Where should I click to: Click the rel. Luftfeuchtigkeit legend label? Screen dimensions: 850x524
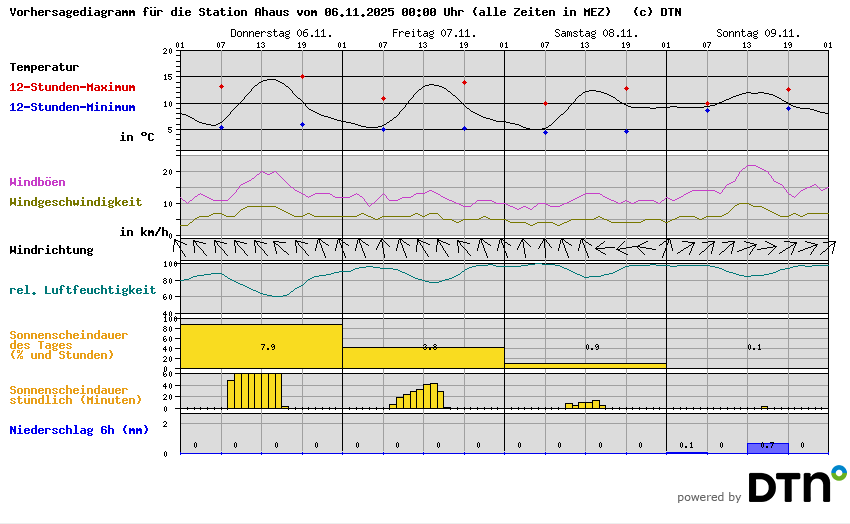tap(82, 290)
